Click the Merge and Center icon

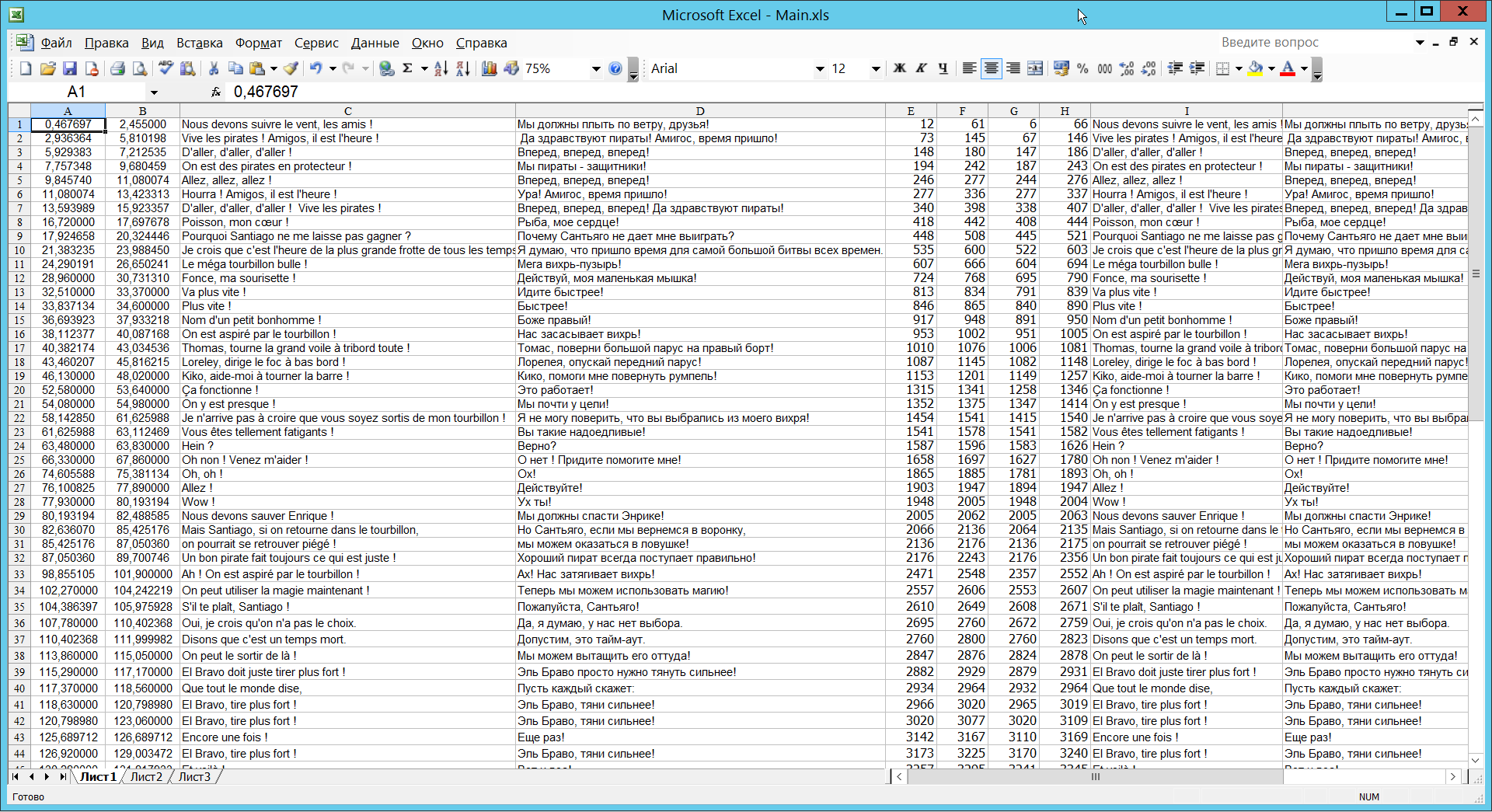[x=1035, y=69]
